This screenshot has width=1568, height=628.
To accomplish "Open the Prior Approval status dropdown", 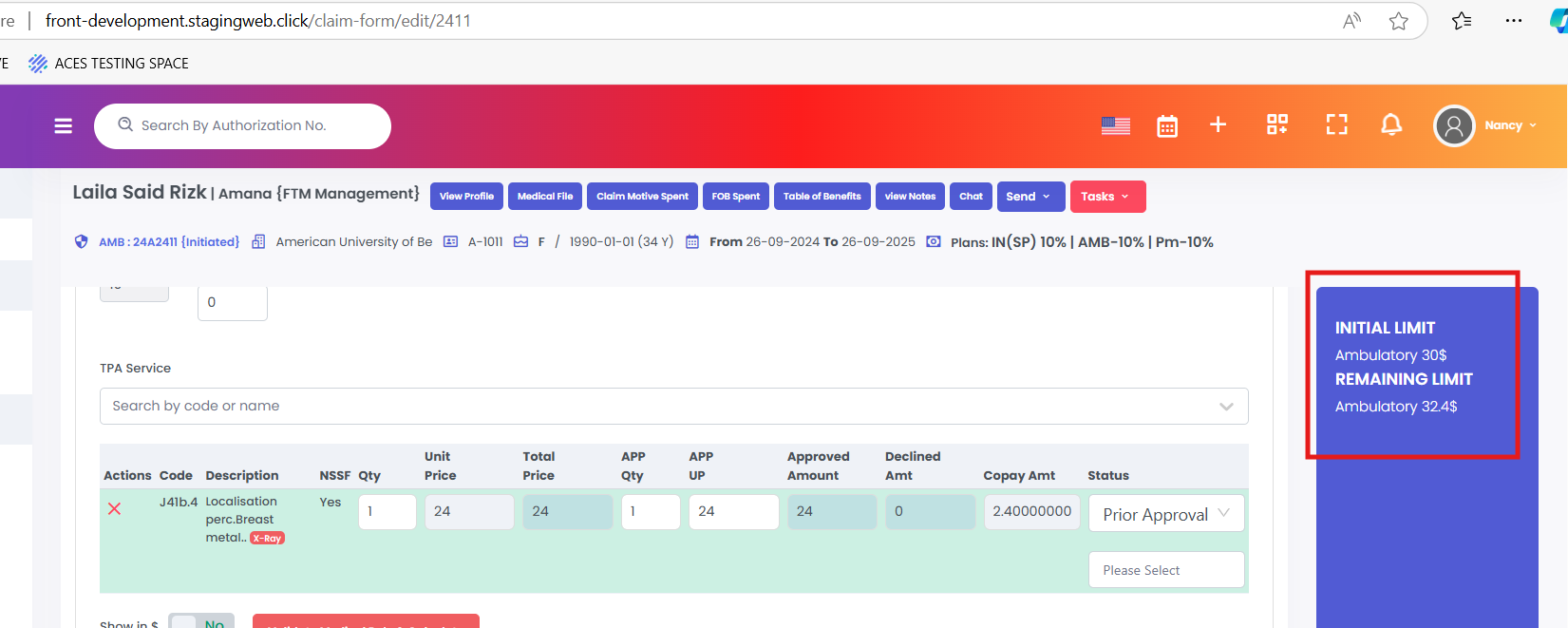I will click(1165, 514).
